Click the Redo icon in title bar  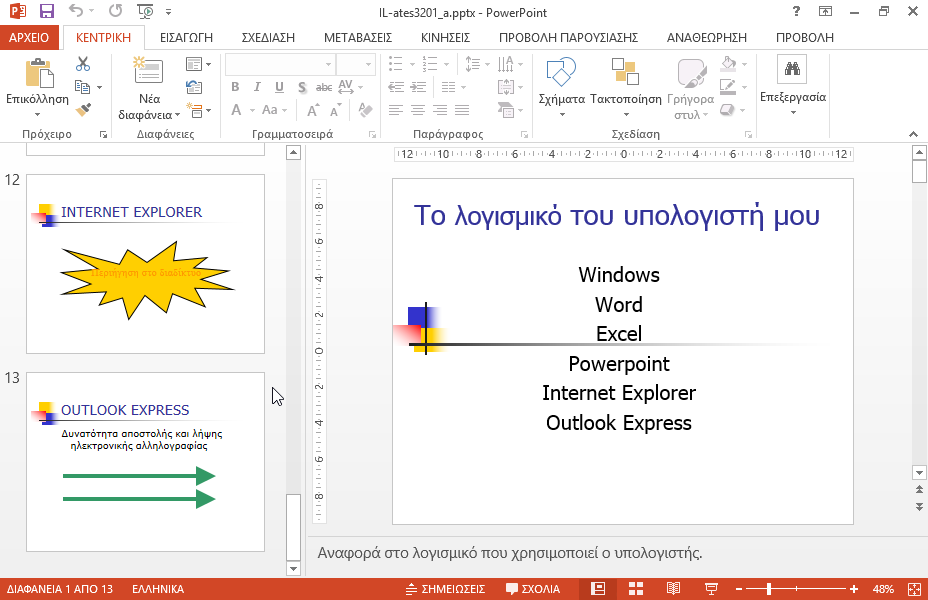tap(115, 11)
